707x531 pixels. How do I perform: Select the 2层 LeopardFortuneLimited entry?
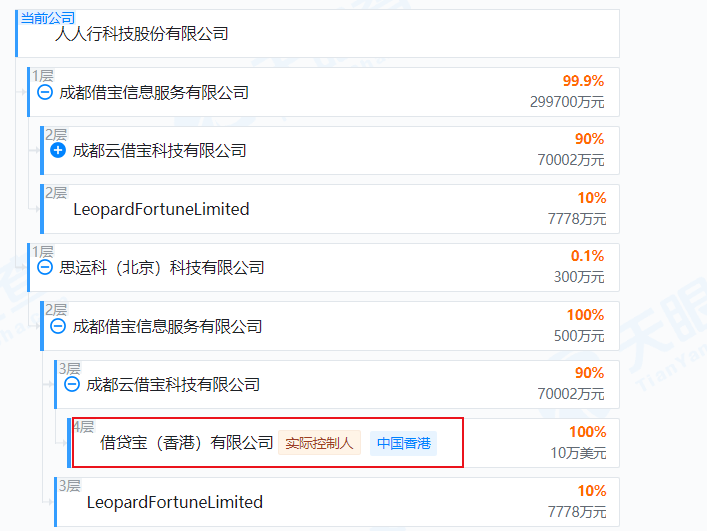point(161,209)
